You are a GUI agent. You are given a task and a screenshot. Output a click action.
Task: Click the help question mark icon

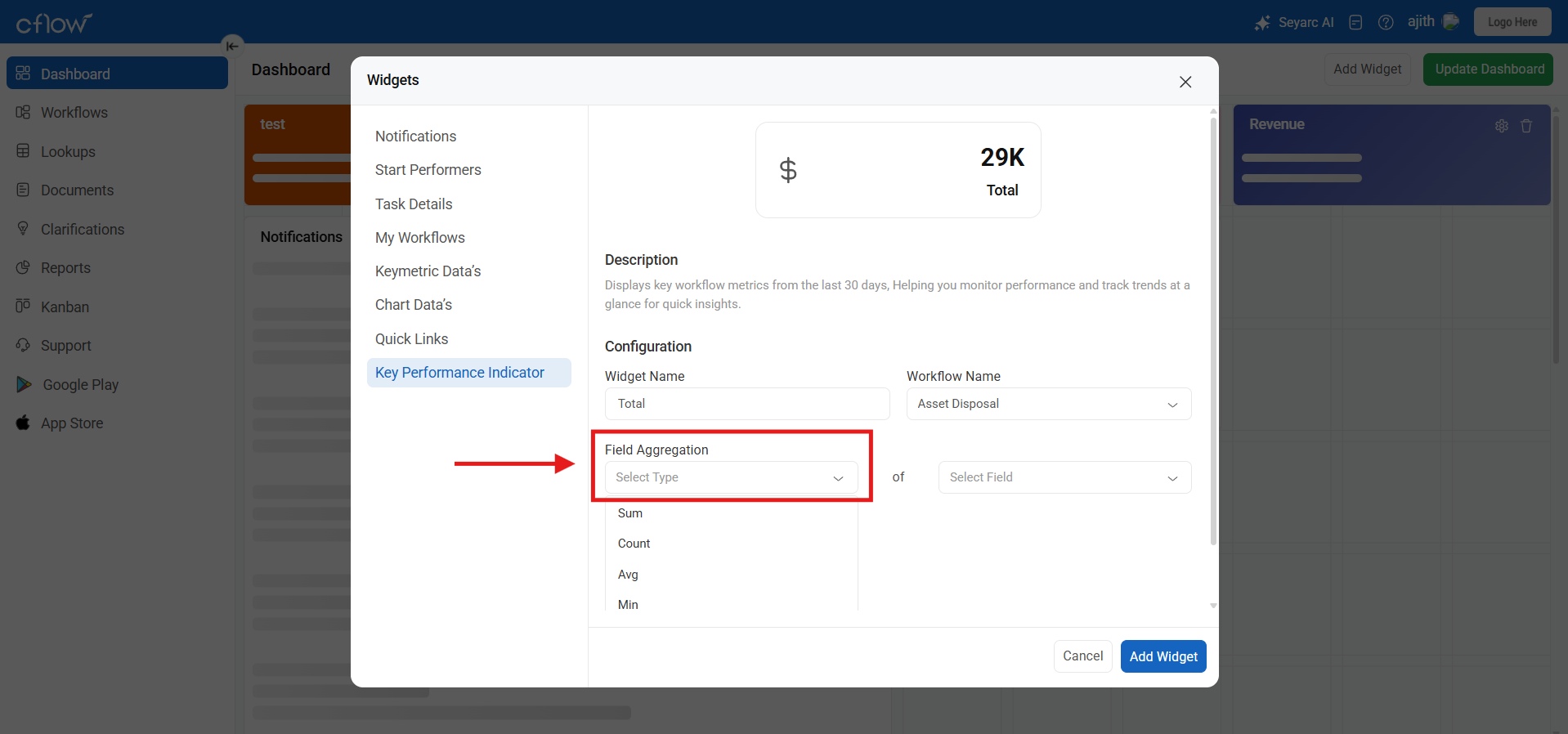[1386, 23]
